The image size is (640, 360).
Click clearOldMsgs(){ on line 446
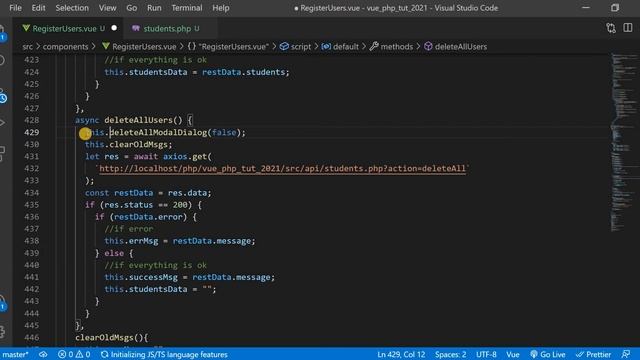click(111, 338)
